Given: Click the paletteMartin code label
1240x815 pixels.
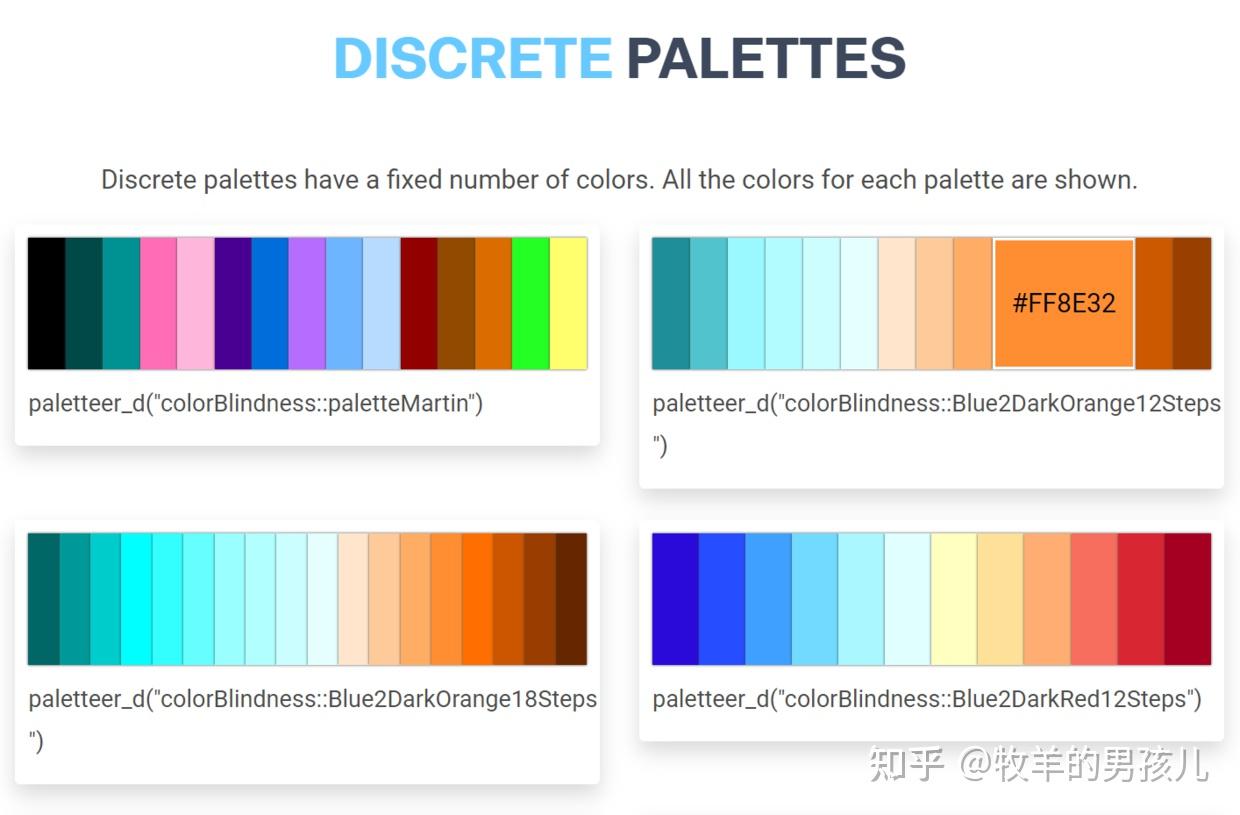Looking at the screenshot, I should tap(256, 404).
